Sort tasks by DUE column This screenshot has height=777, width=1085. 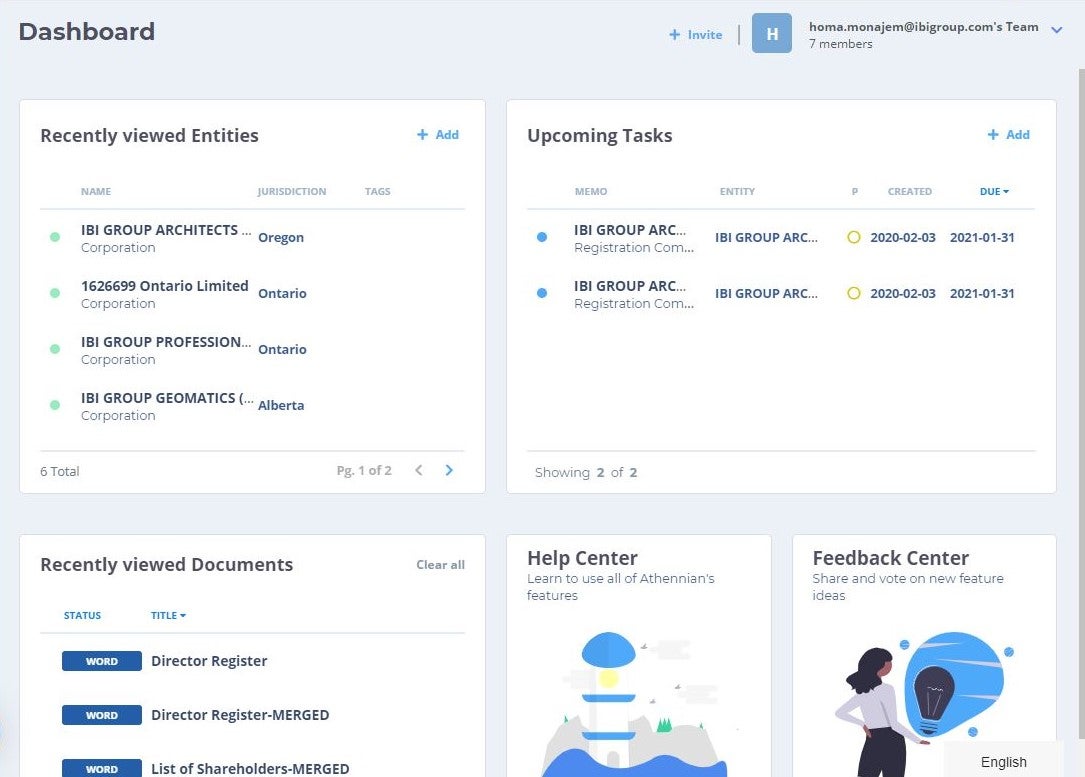[993, 191]
